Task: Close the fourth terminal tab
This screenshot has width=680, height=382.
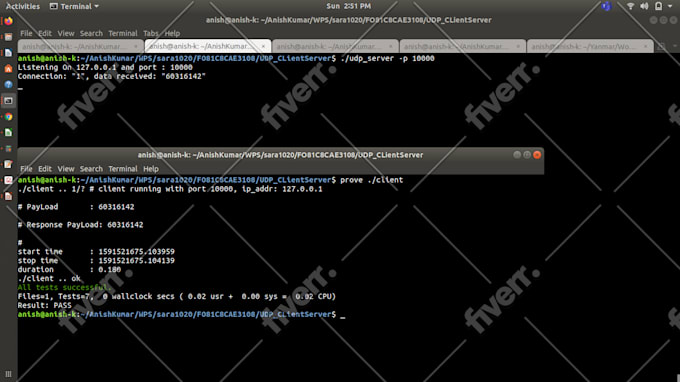Action: [518, 46]
